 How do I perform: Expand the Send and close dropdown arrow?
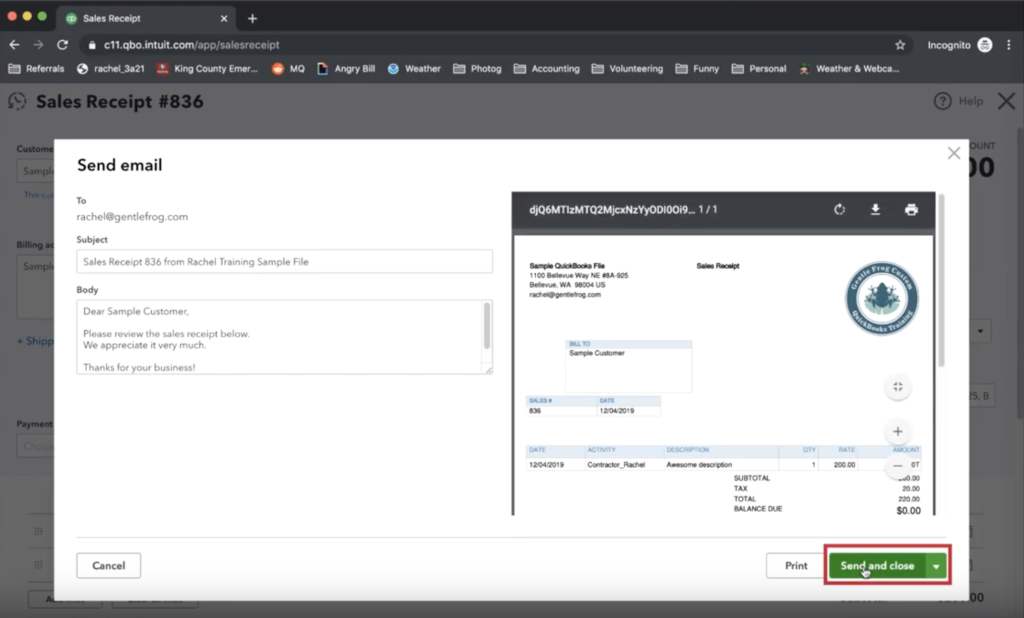click(x=936, y=566)
